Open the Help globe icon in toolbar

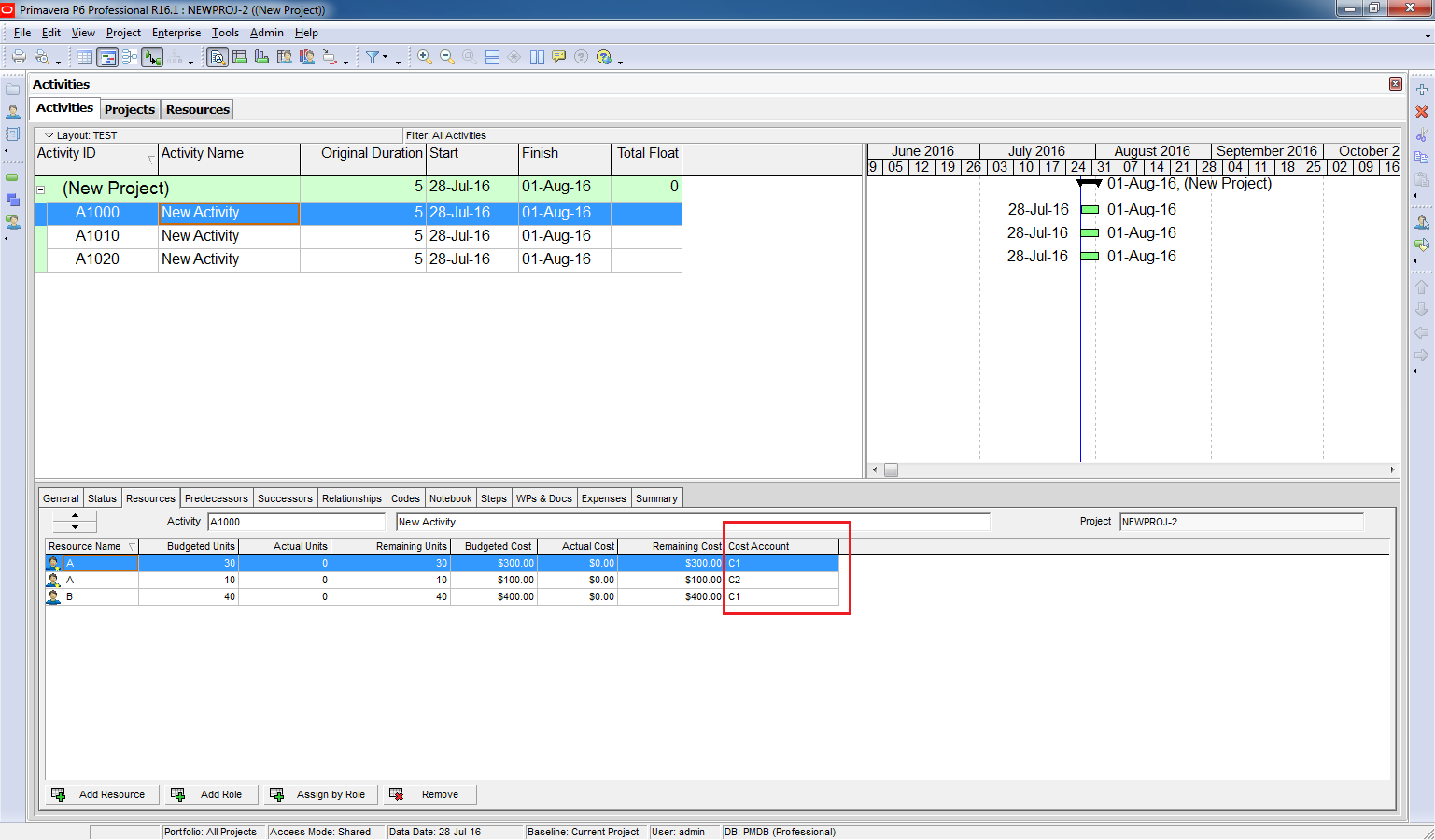point(603,57)
